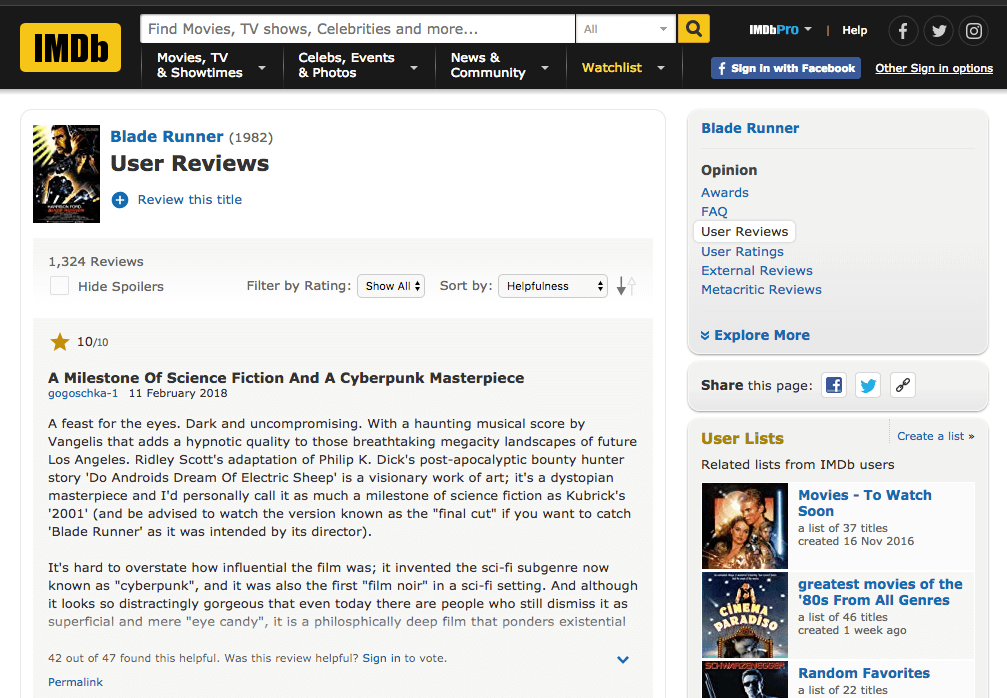Open greatest movies of the '80s list

[x=880, y=592]
